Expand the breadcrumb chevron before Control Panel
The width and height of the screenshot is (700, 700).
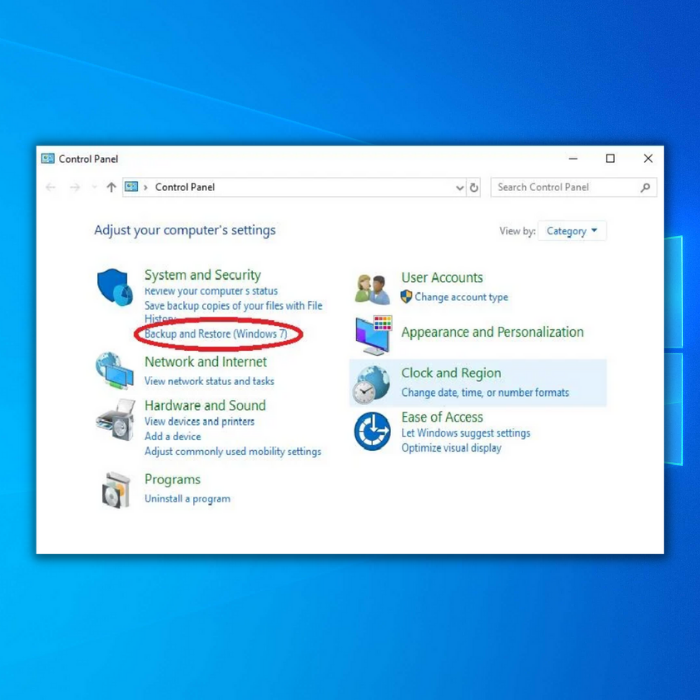[146, 188]
